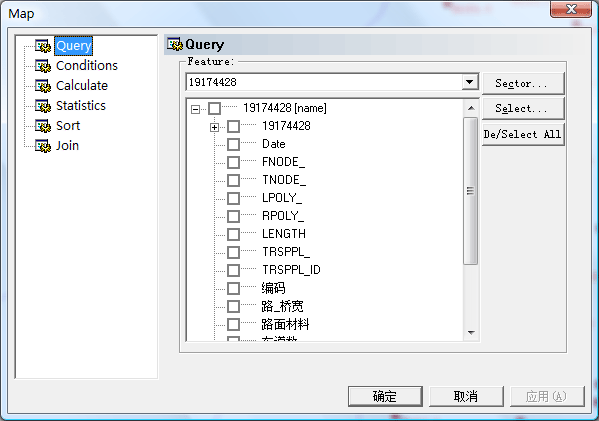Image resolution: width=599 pixels, height=421 pixels.
Task: Open the Statistics page
Action: [81, 105]
